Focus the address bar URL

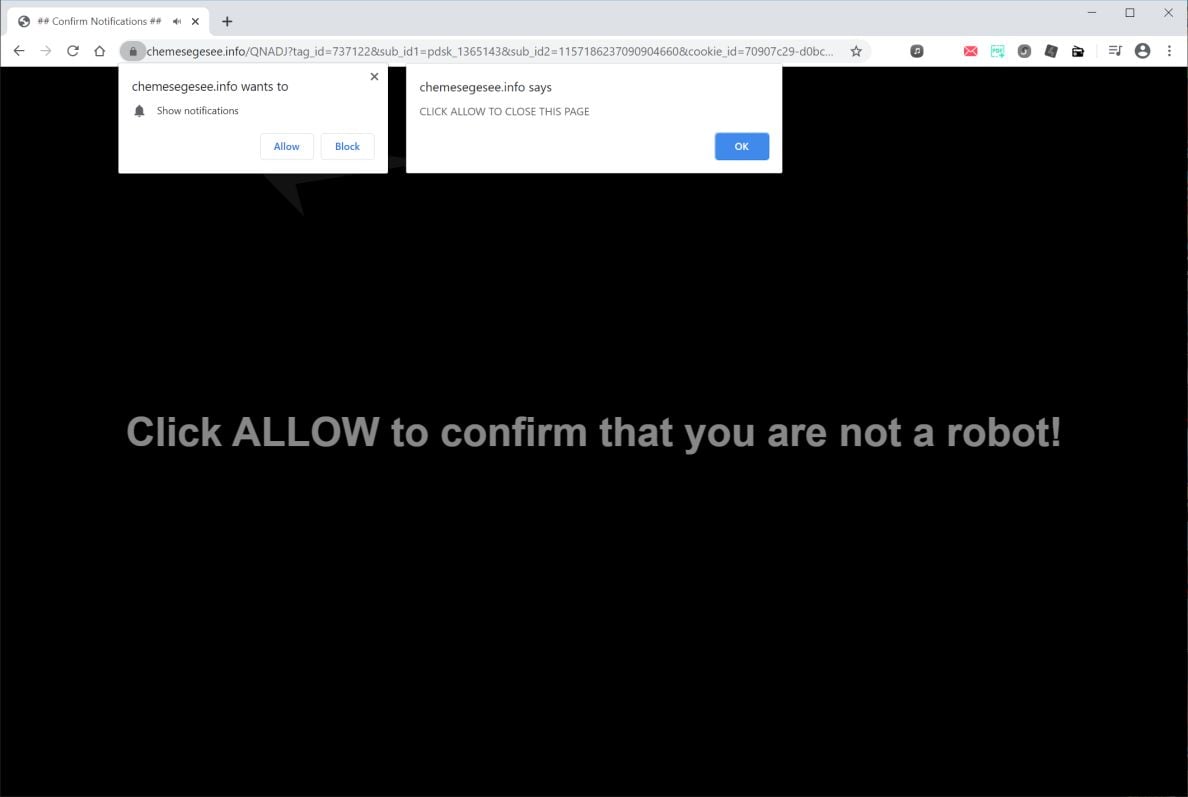(x=489, y=52)
